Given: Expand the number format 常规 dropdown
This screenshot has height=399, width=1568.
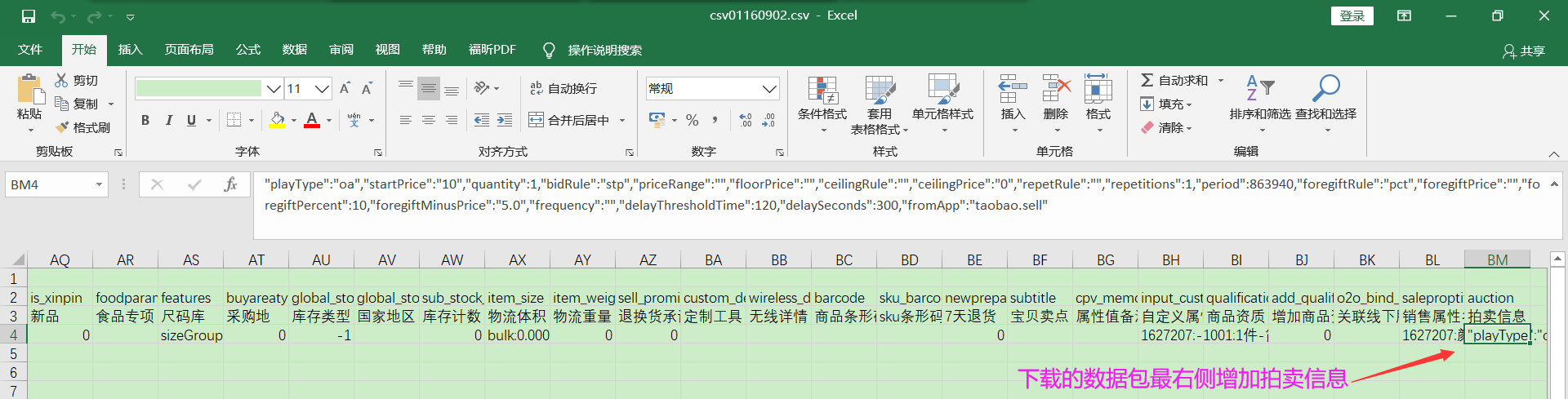Looking at the screenshot, I should [x=768, y=88].
